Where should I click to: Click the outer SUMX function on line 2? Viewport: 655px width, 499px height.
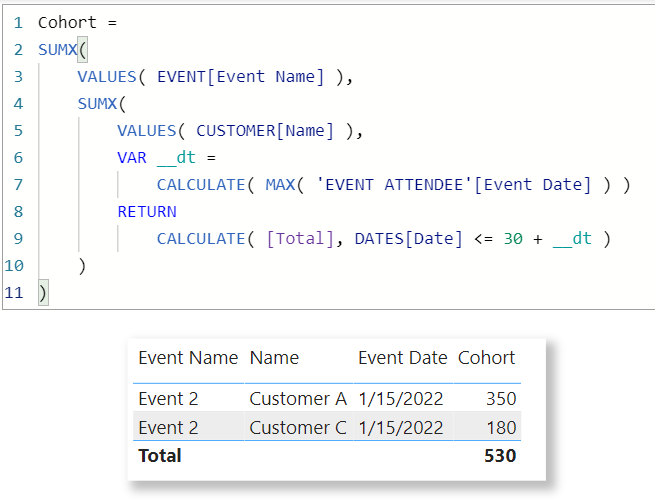tap(58, 50)
